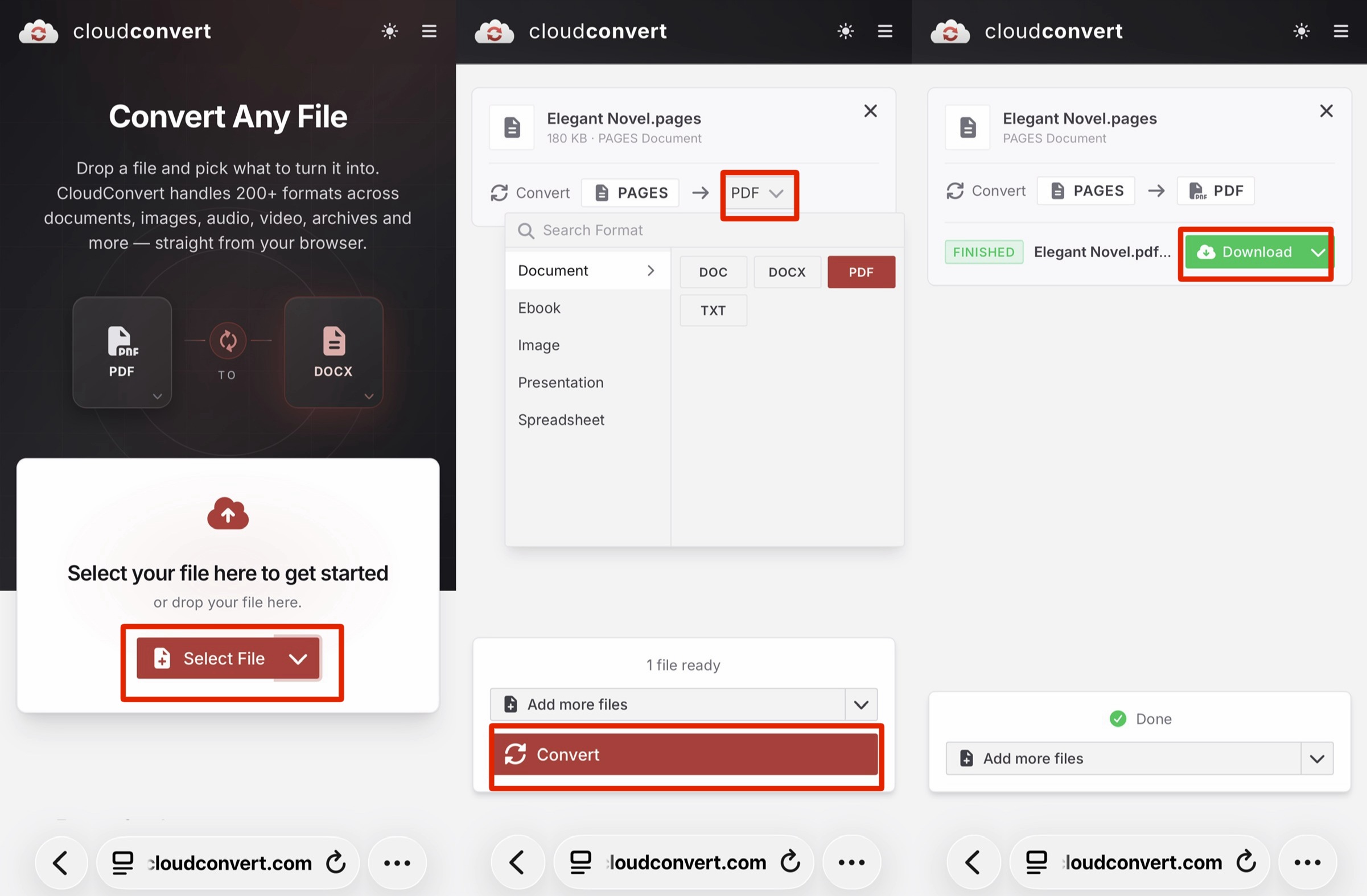Viewport: 1367px width, 896px height.
Task: Click file icon next to 180 KB file
Action: [512, 127]
